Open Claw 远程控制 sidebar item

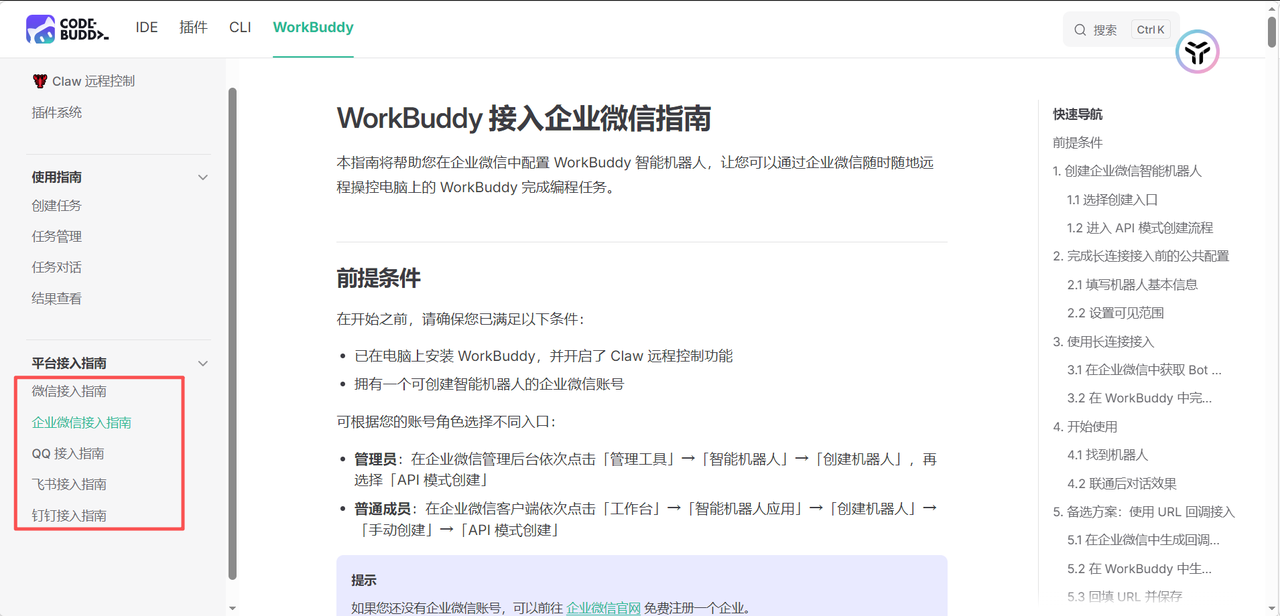[x=83, y=81]
